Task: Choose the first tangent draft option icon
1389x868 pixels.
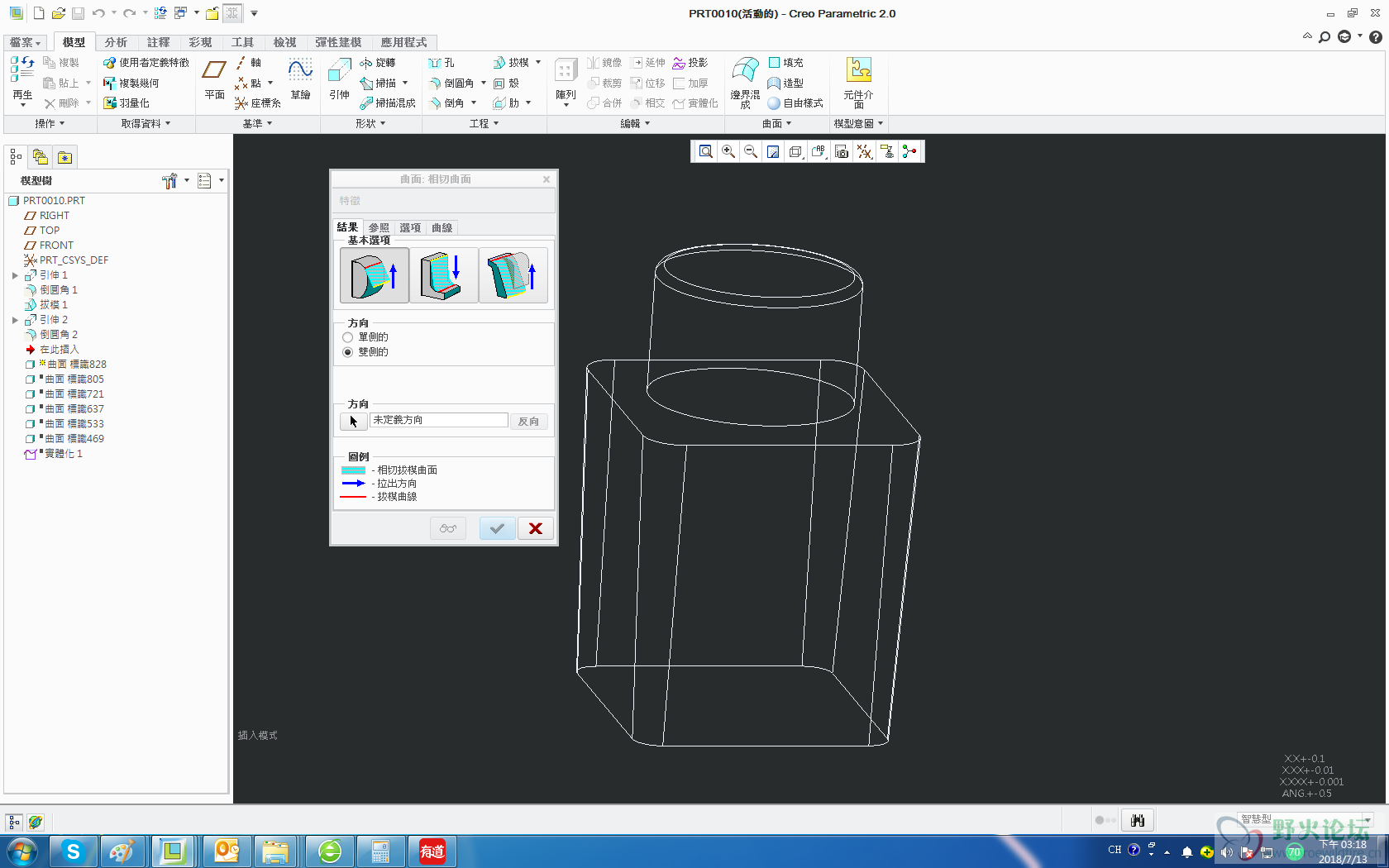Action: [375, 275]
